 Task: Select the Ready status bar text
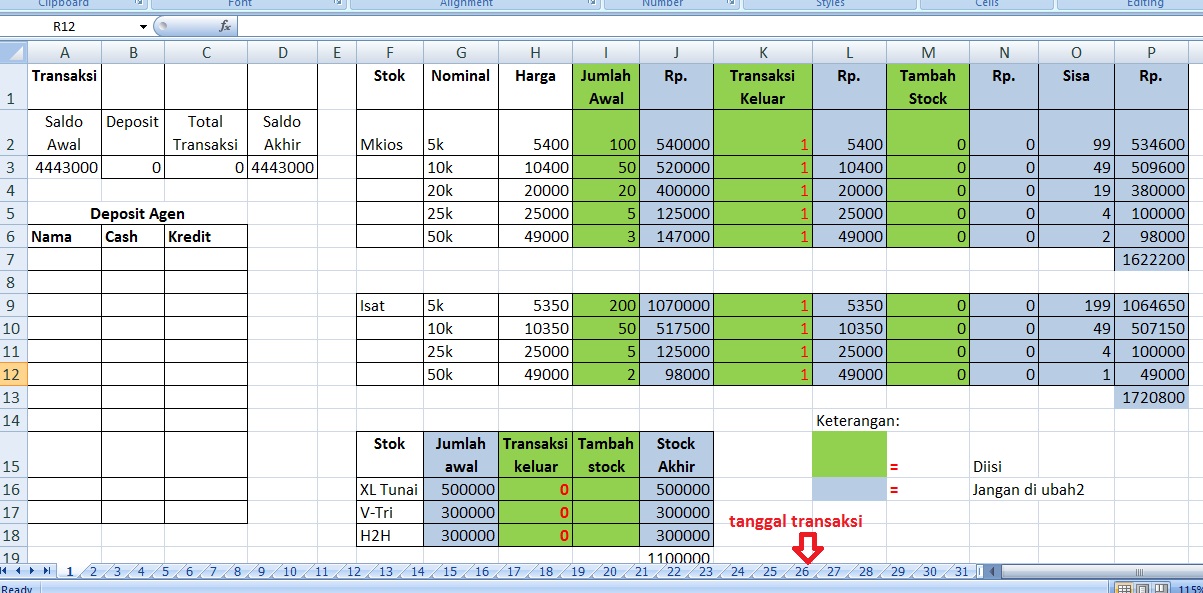pos(17,588)
